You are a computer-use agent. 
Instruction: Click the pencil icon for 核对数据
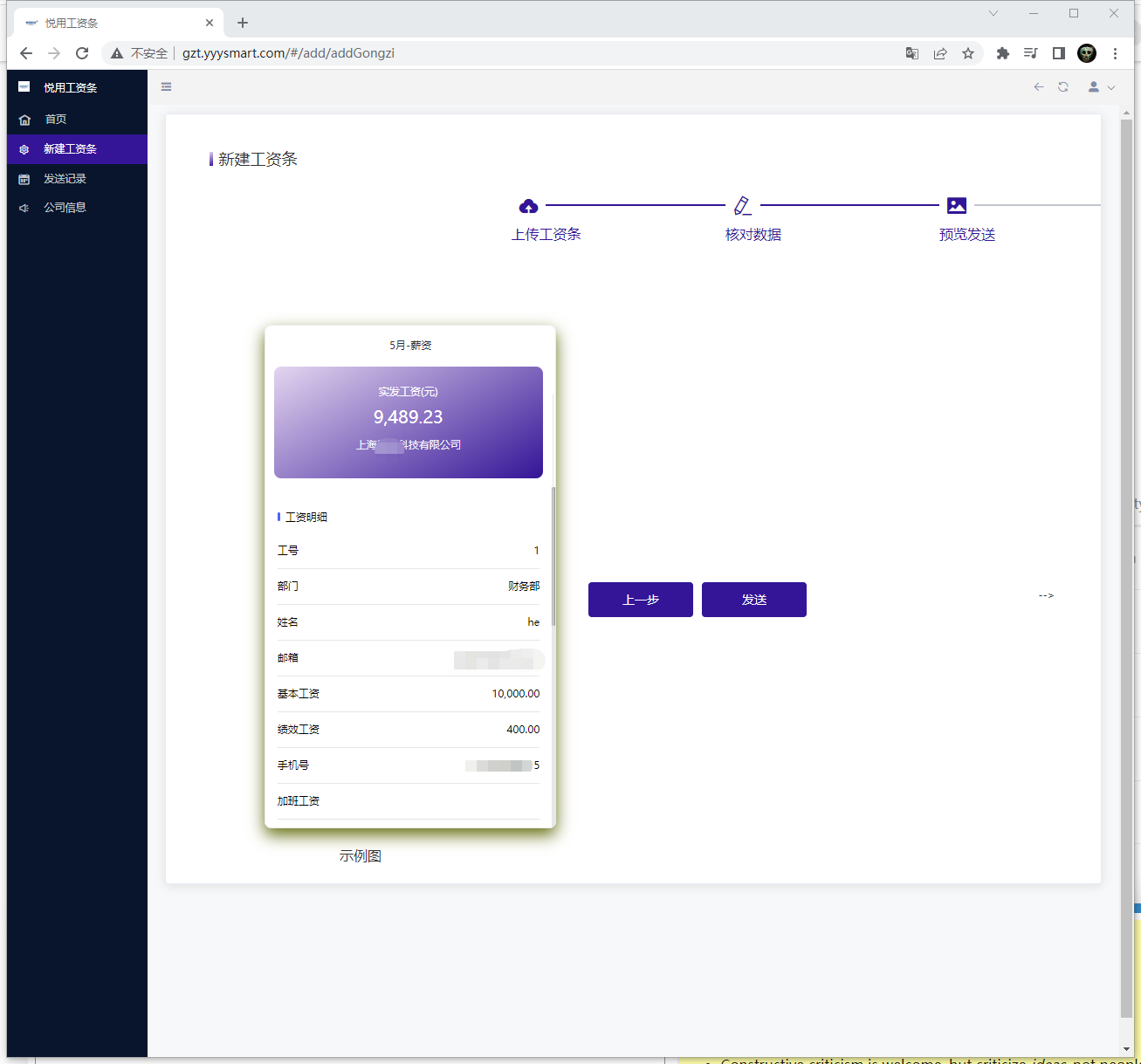742,206
